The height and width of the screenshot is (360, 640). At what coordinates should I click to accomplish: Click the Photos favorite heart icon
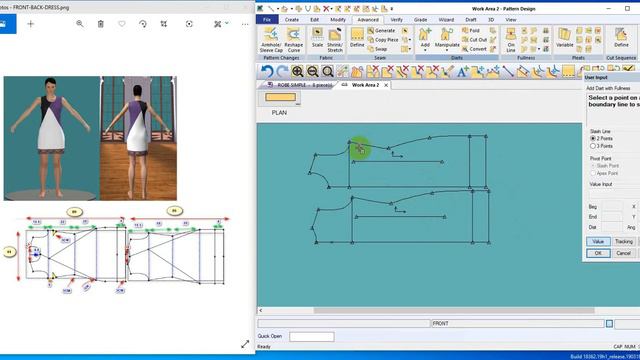[x=122, y=24]
